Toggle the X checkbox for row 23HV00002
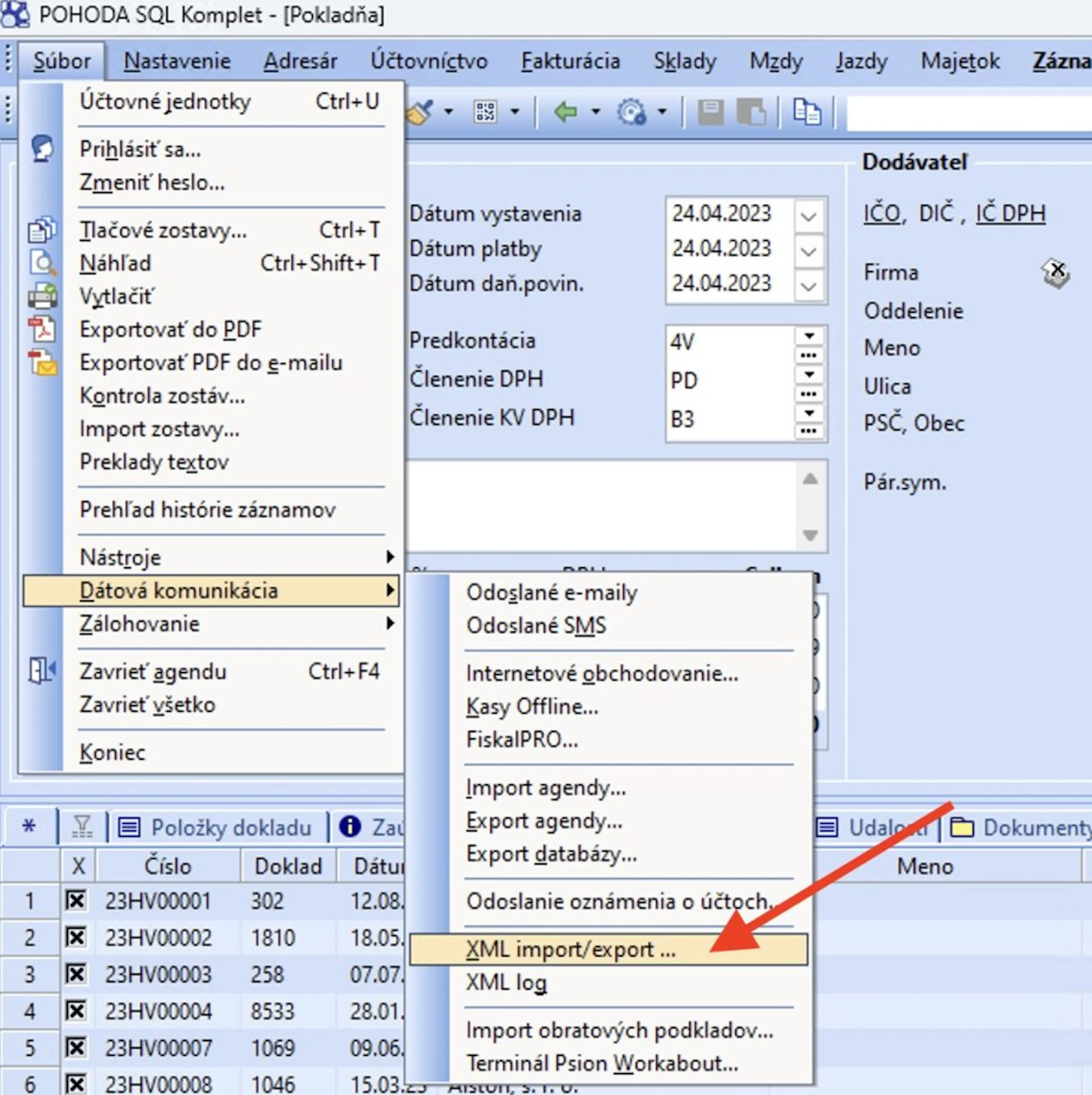The width and height of the screenshot is (1092, 1095). 75,937
